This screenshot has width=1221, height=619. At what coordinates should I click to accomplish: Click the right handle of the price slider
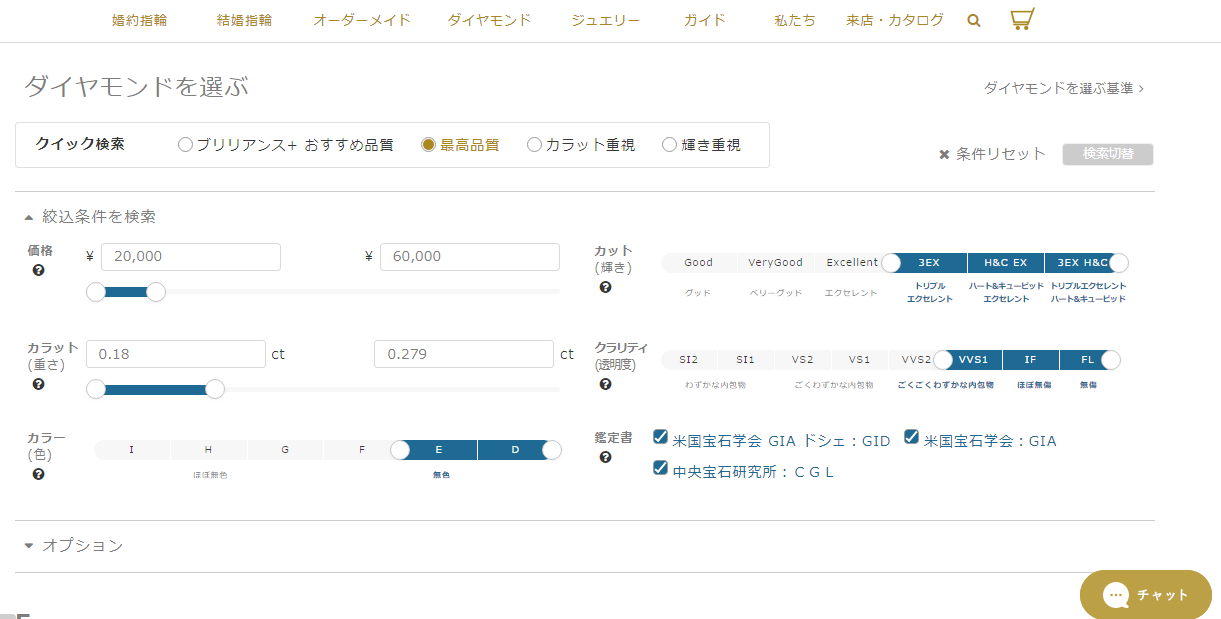156,292
